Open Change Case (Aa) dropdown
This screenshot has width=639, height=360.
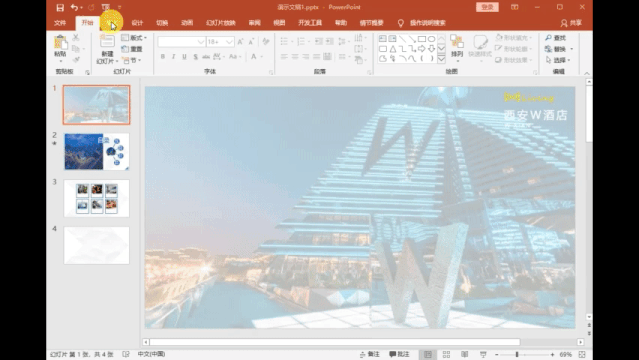[x=235, y=57]
